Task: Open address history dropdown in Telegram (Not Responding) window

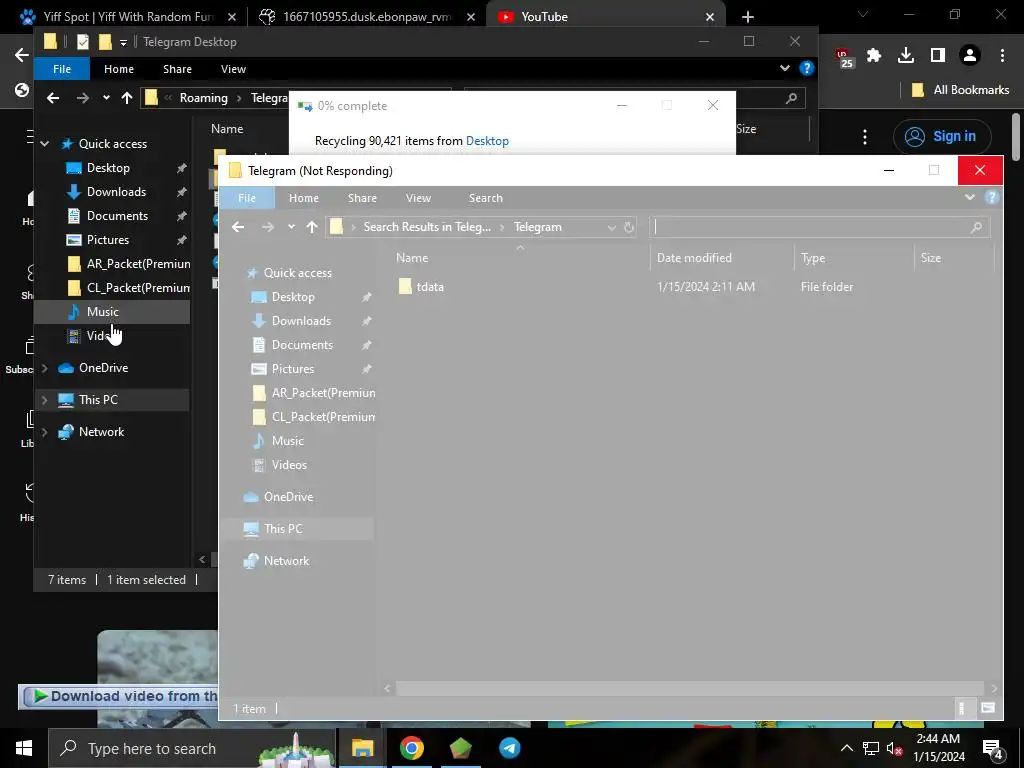Action: point(611,227)
